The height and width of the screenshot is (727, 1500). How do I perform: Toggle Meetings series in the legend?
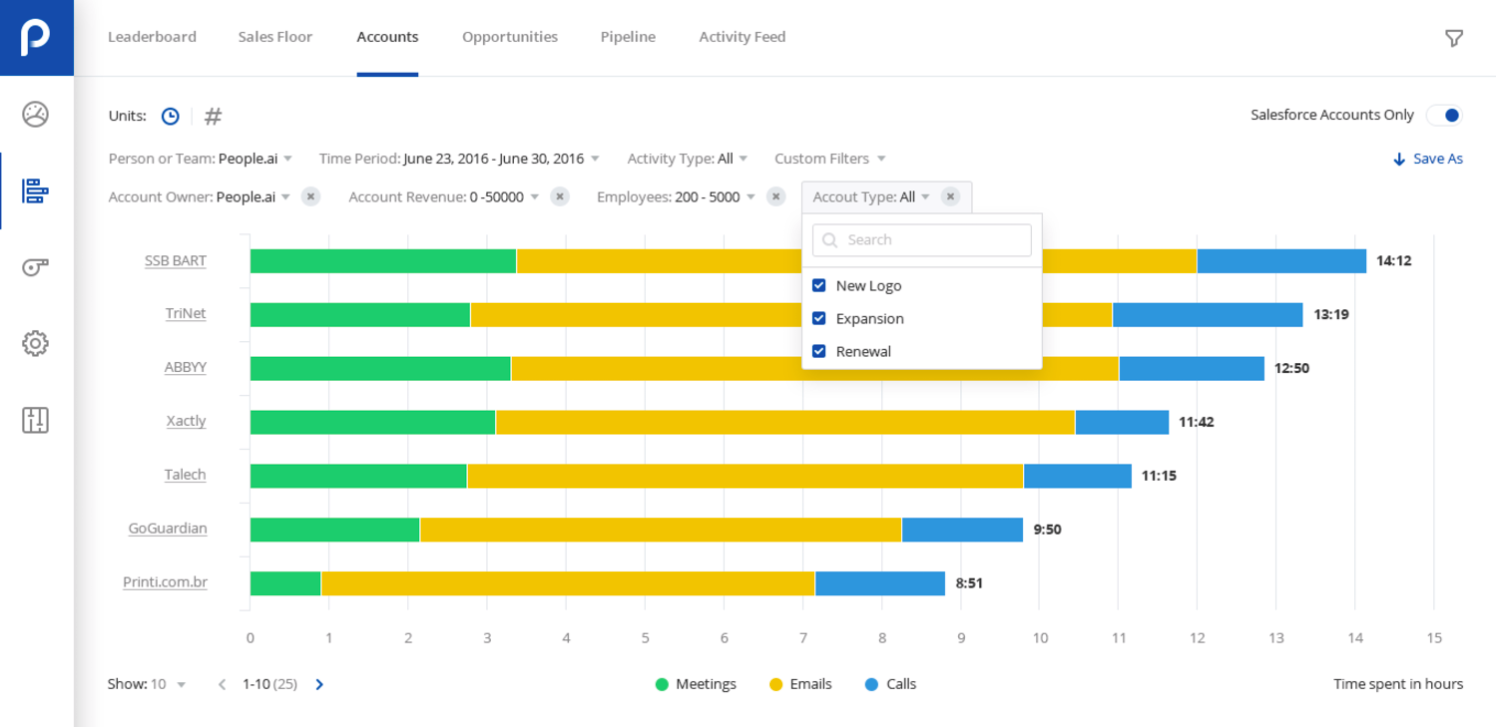click(695, 685)
